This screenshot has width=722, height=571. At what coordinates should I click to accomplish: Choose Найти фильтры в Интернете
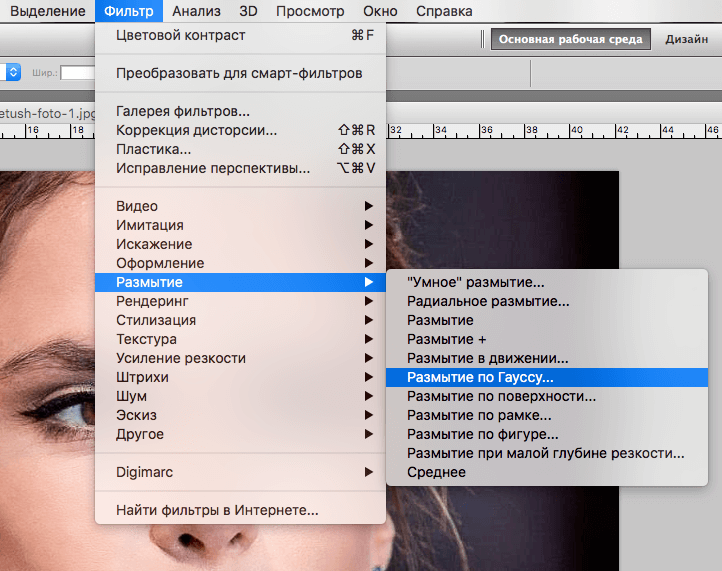(240, 510)
